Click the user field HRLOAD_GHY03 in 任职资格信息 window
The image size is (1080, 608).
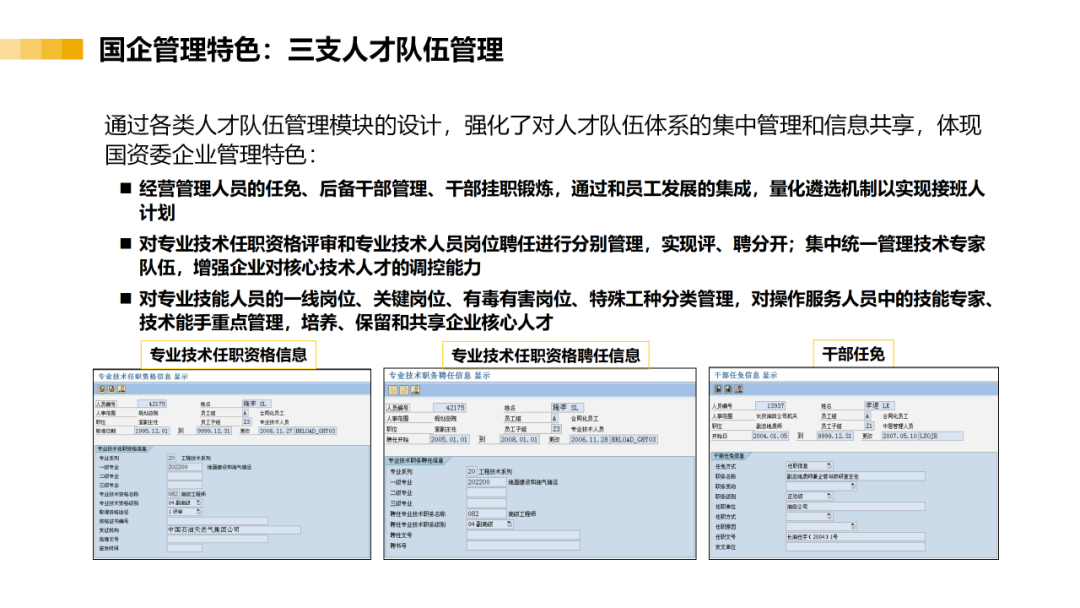[315, 431]
